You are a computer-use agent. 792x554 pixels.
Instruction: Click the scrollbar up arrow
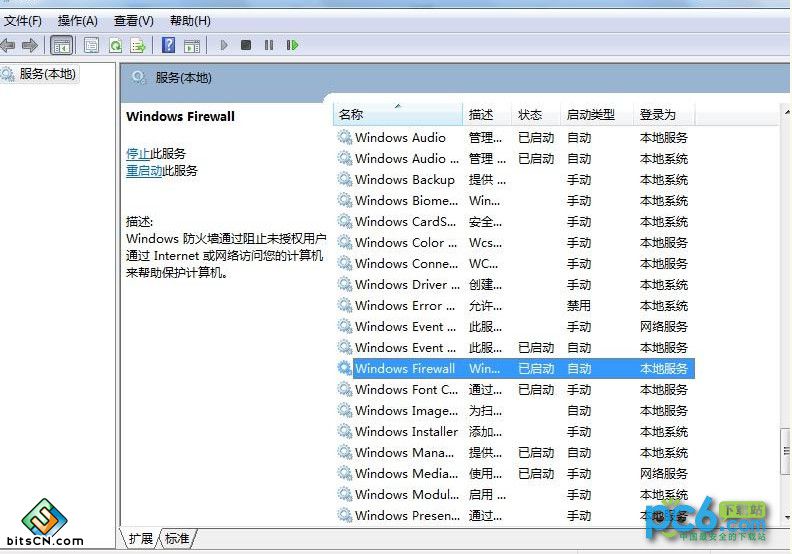tap(786, 112)
